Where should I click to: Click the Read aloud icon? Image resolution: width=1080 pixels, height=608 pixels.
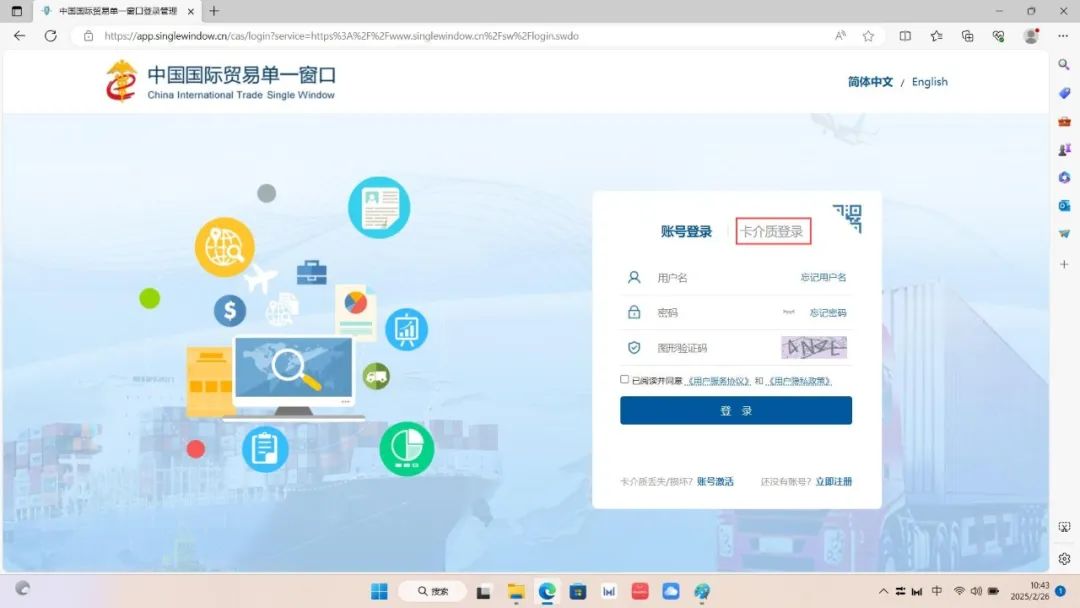[840, 36]
